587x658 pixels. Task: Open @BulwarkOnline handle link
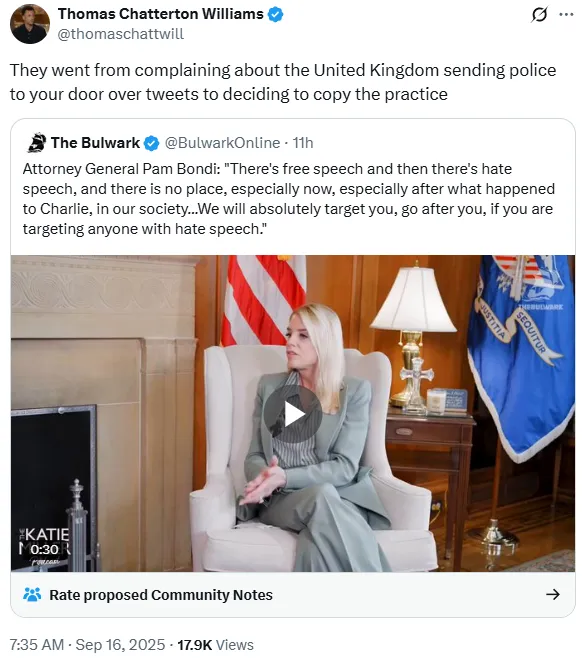222,143
